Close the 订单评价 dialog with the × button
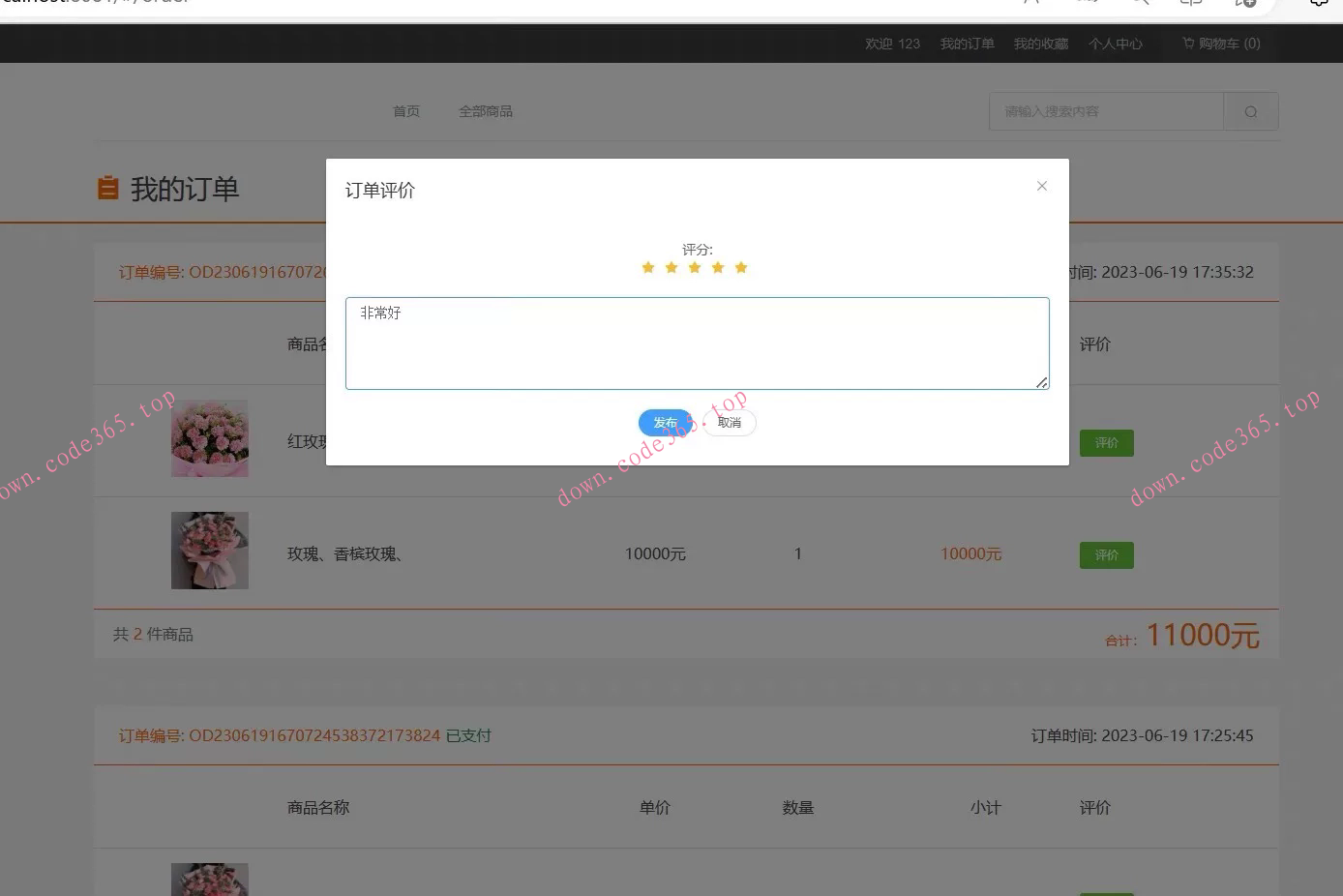 (1042, 186)
